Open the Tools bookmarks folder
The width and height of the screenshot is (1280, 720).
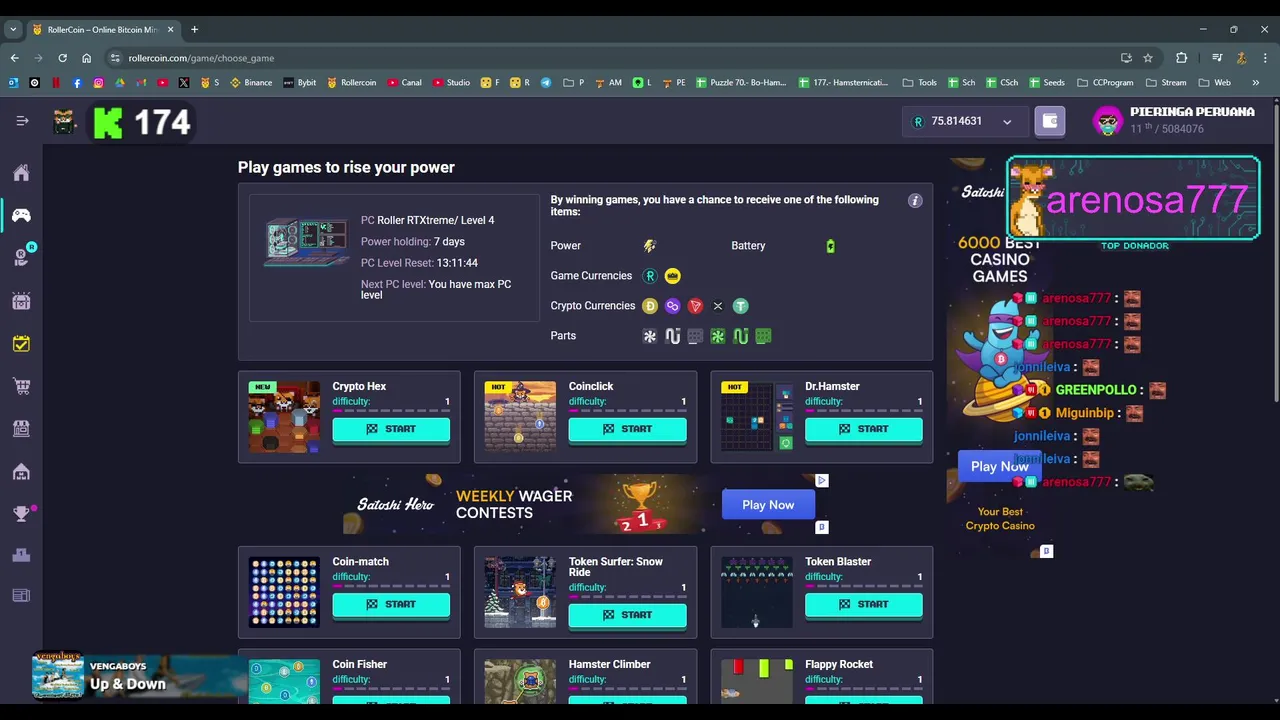[x=920, y=82]
